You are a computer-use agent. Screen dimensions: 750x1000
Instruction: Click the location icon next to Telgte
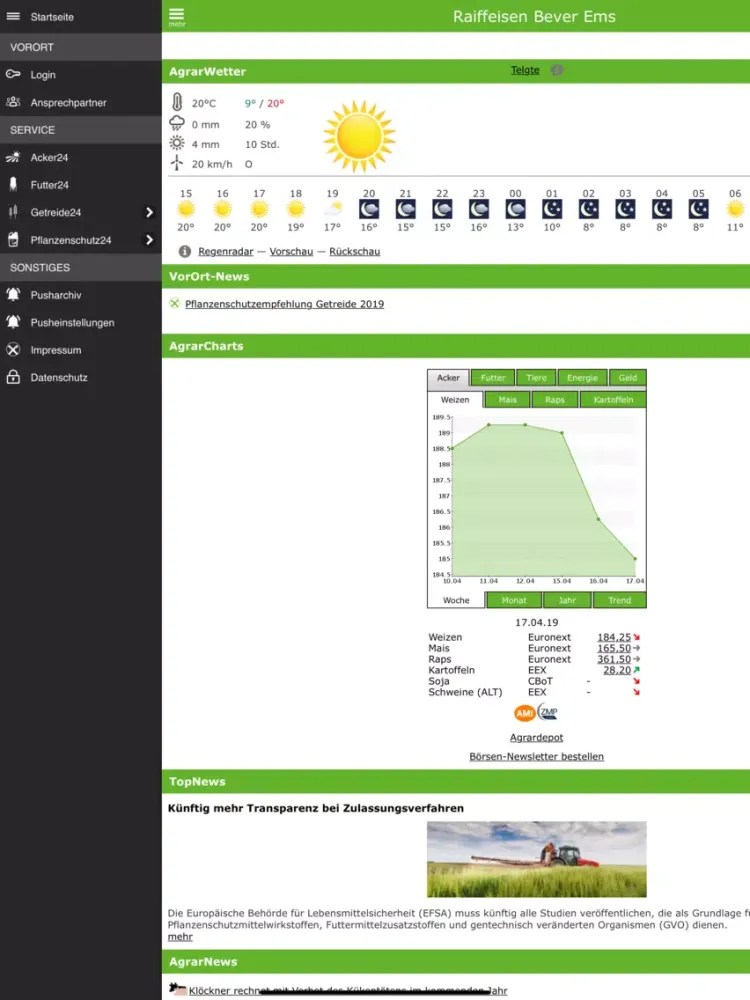(x=557, y=70)
